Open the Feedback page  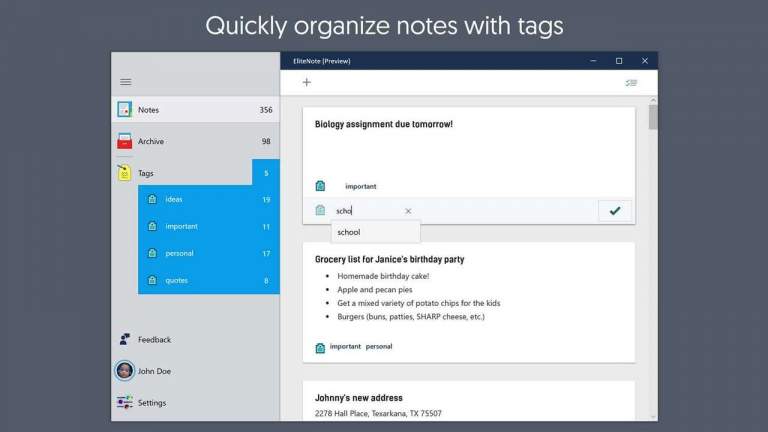coord(195,339)
